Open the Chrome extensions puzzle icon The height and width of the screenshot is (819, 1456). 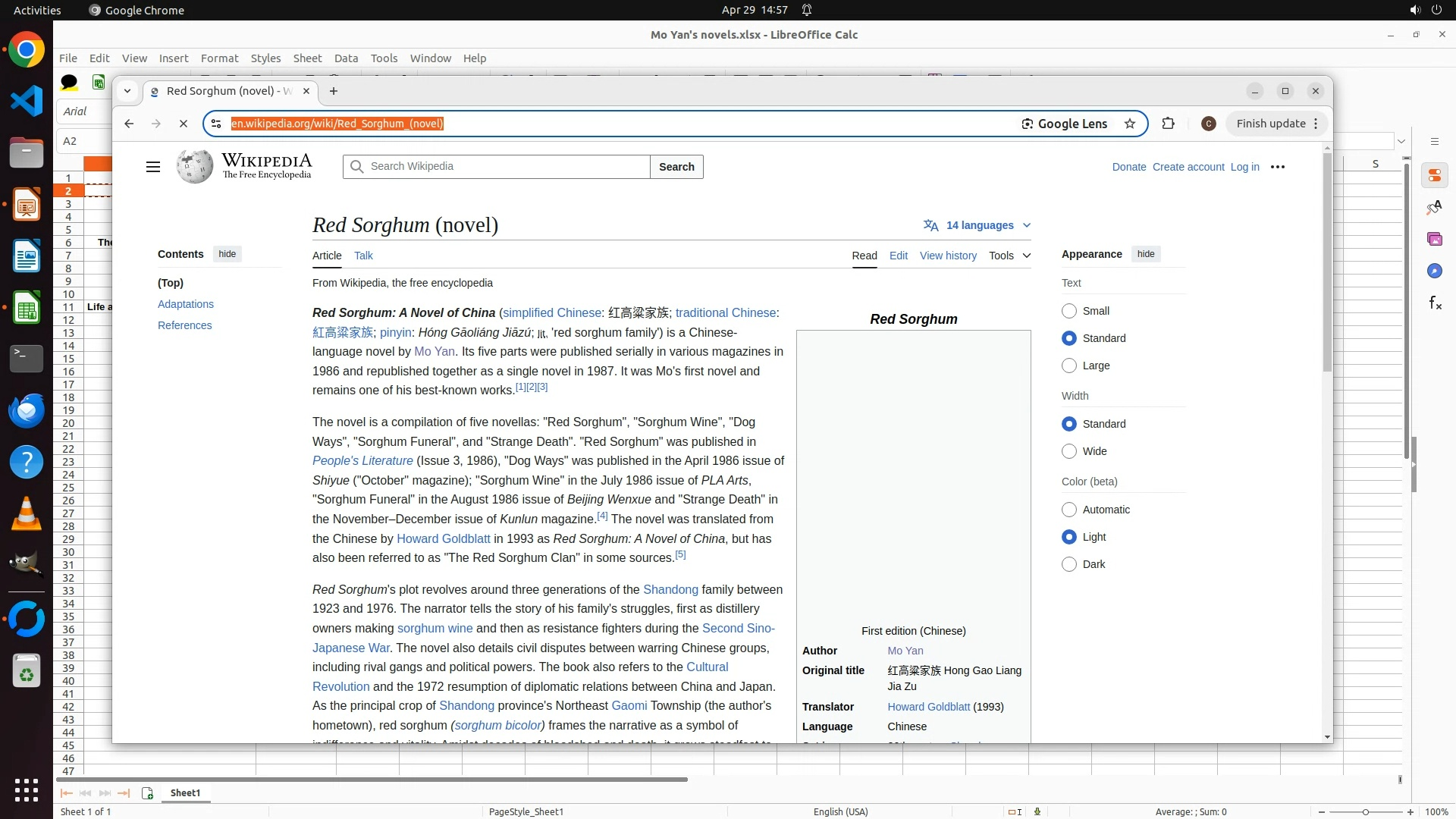tap(1168, 124)
